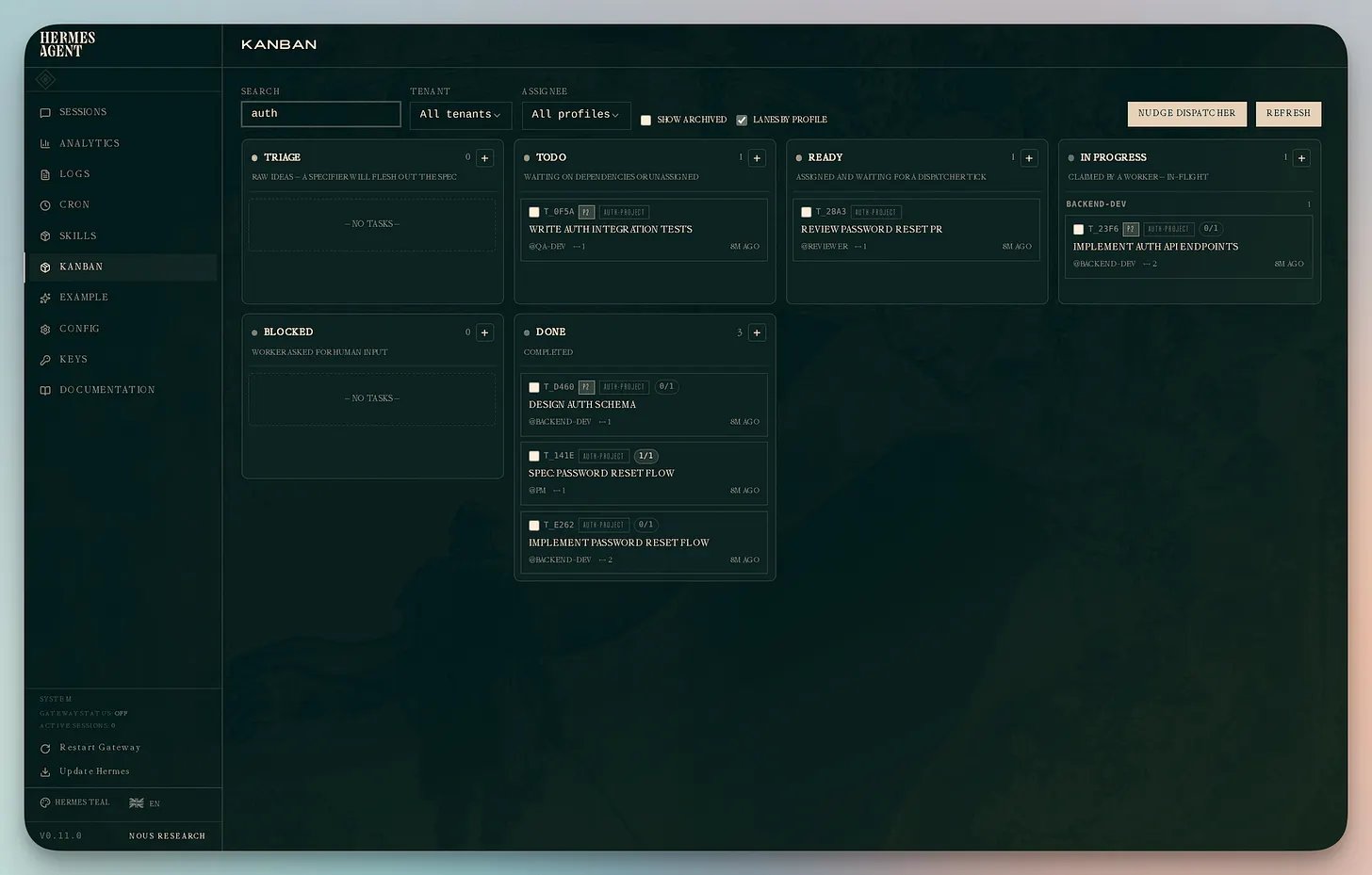
Task: Select checkbox on task T_D460
Action: (x=534, y=387)
